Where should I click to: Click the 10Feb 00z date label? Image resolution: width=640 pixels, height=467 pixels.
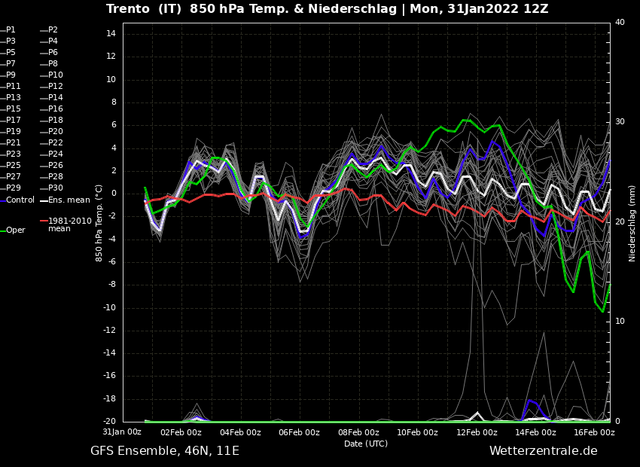tap(418, 433)
